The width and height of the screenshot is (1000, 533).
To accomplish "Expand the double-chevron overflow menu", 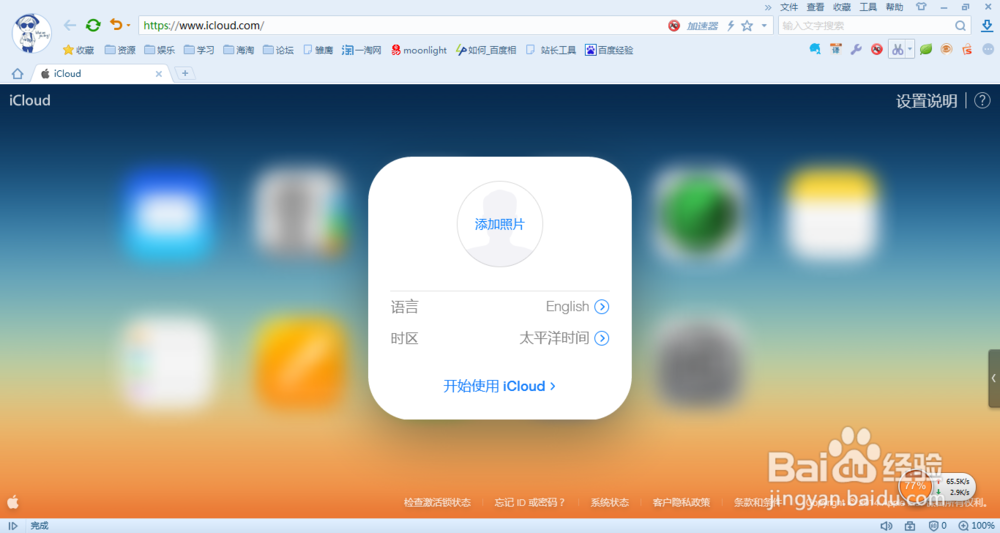I will coord(768,8).
